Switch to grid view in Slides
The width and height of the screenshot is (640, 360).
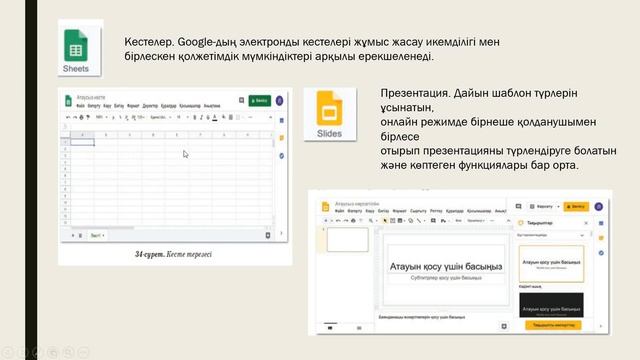(x=359, y=328)
